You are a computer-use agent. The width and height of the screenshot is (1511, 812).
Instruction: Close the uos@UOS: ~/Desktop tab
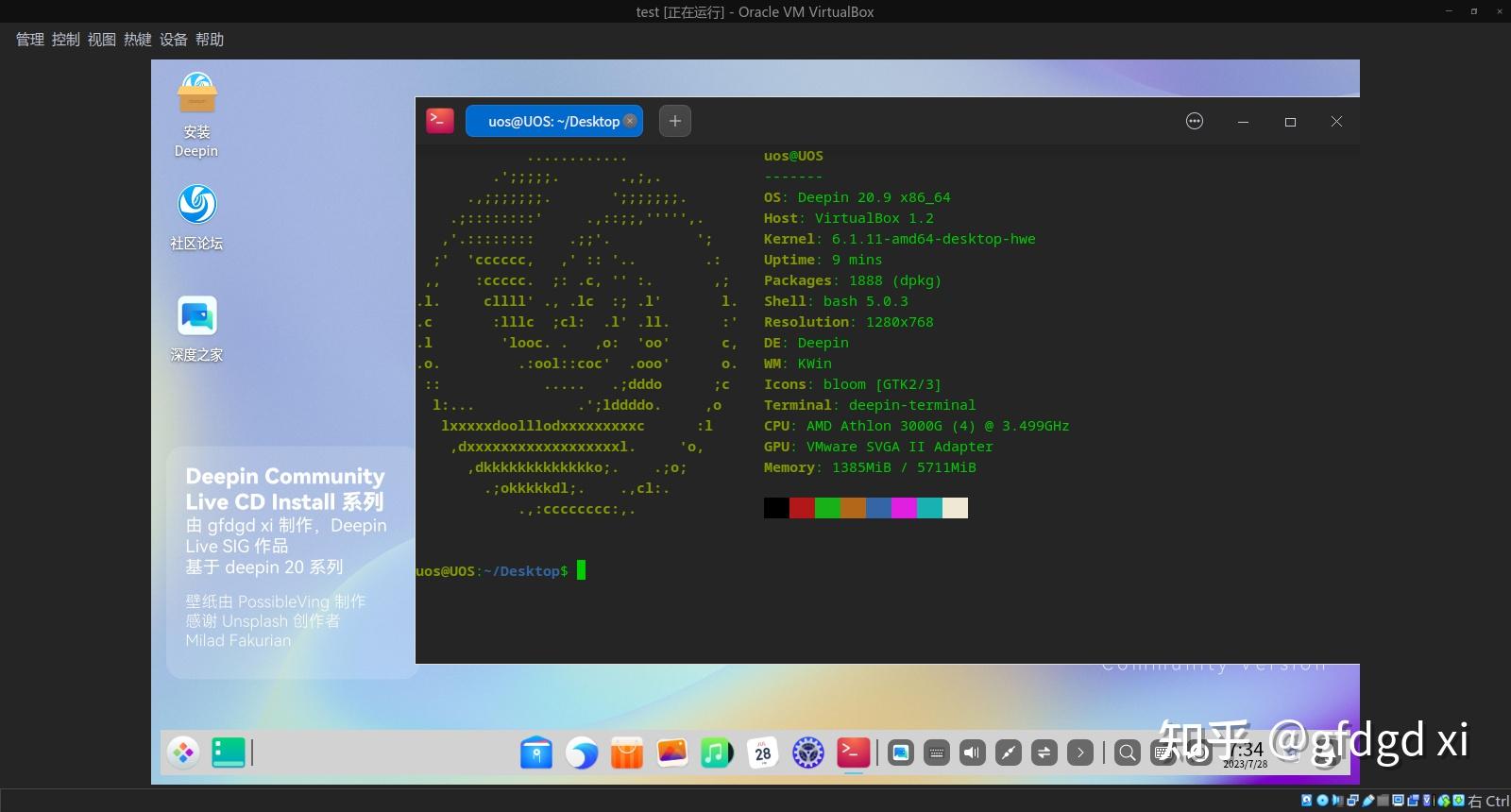(630, 121)
